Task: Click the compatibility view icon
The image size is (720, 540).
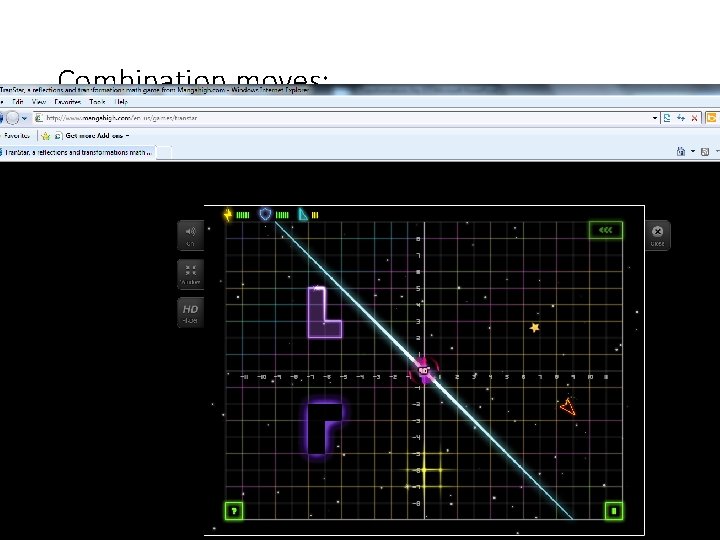Action: (667, 118)
